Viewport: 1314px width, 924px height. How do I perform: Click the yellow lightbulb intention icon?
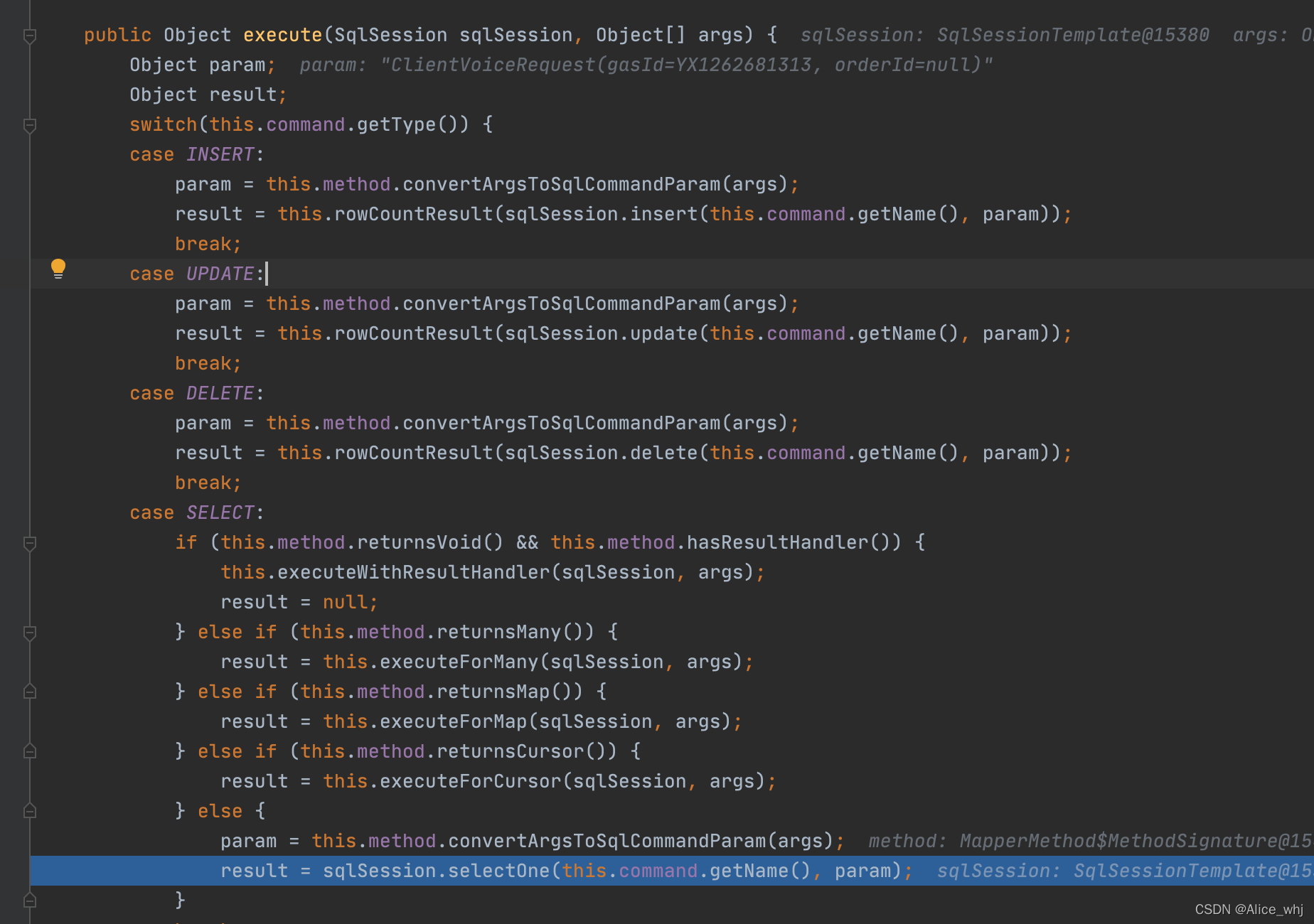[58, 269]
